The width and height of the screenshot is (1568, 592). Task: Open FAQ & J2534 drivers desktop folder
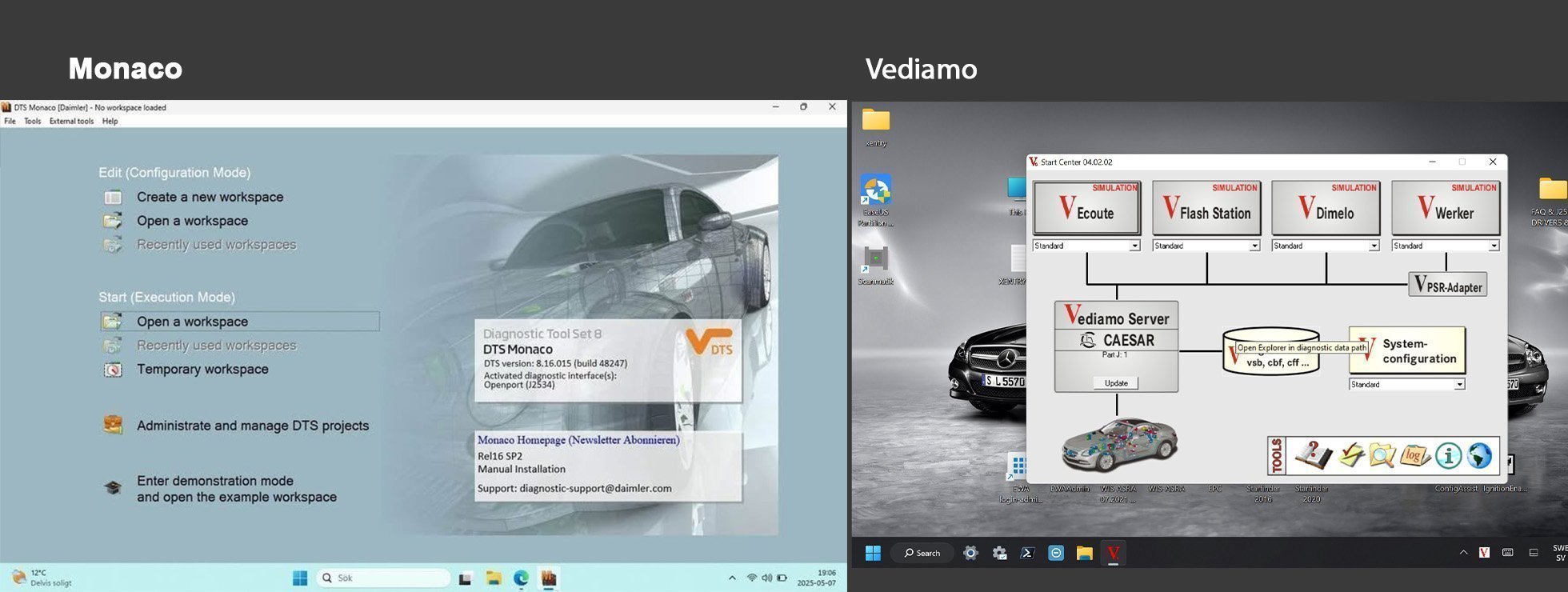[1551, 201]
